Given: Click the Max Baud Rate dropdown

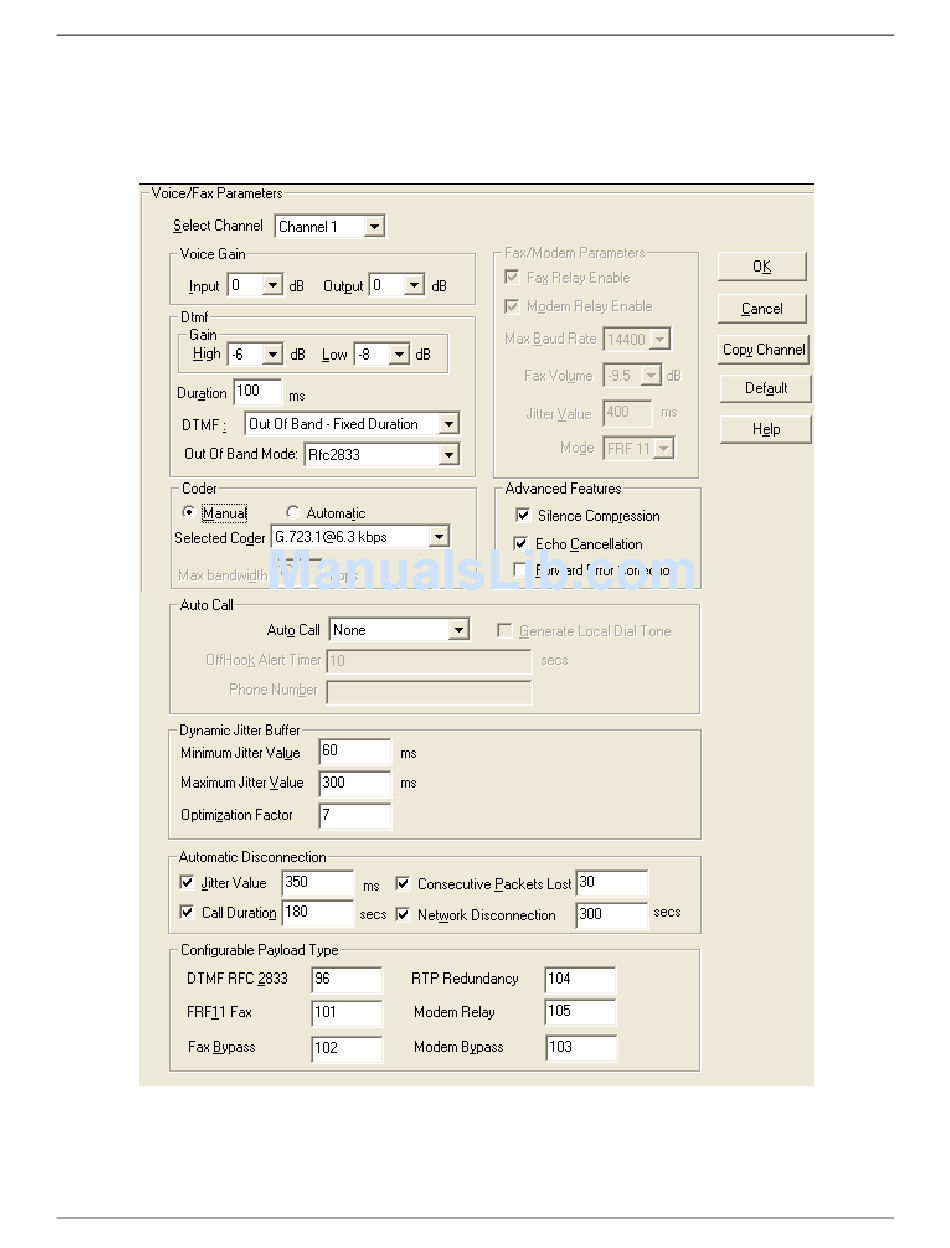Looking at the screenshot, I should [636, 339].
